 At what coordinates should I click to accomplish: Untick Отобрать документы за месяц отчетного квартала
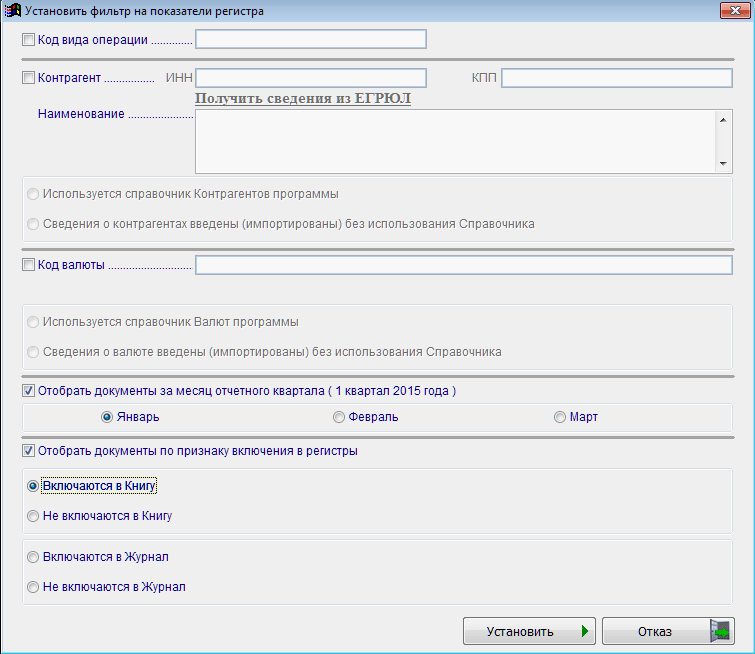click(28, 391)
